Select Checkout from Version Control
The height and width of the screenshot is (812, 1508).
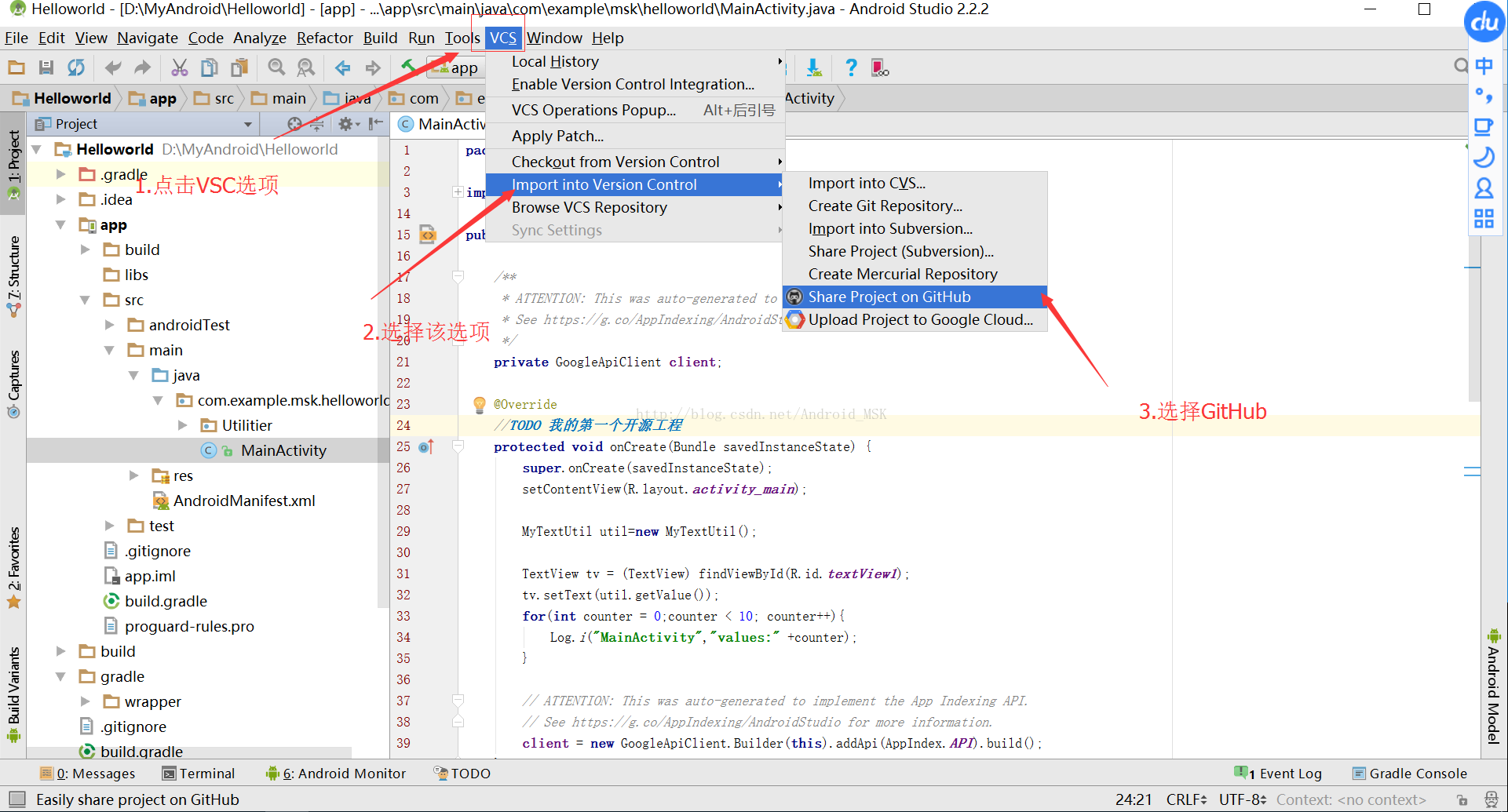pos(636,162)
